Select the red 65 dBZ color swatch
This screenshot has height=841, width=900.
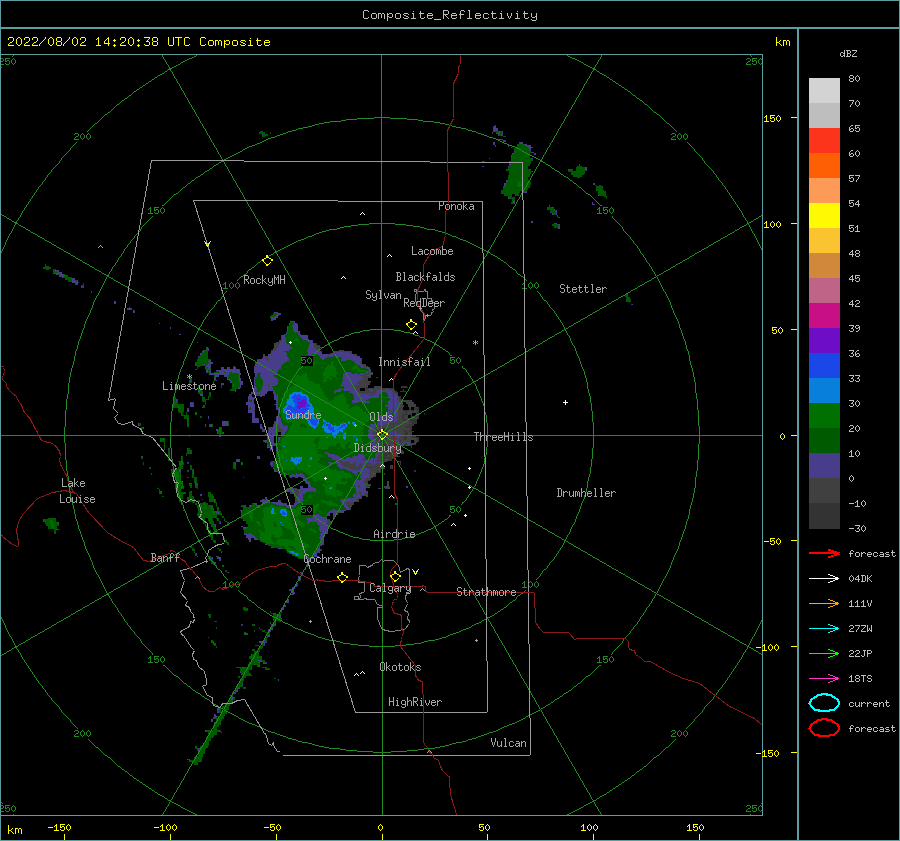point(824,141)
